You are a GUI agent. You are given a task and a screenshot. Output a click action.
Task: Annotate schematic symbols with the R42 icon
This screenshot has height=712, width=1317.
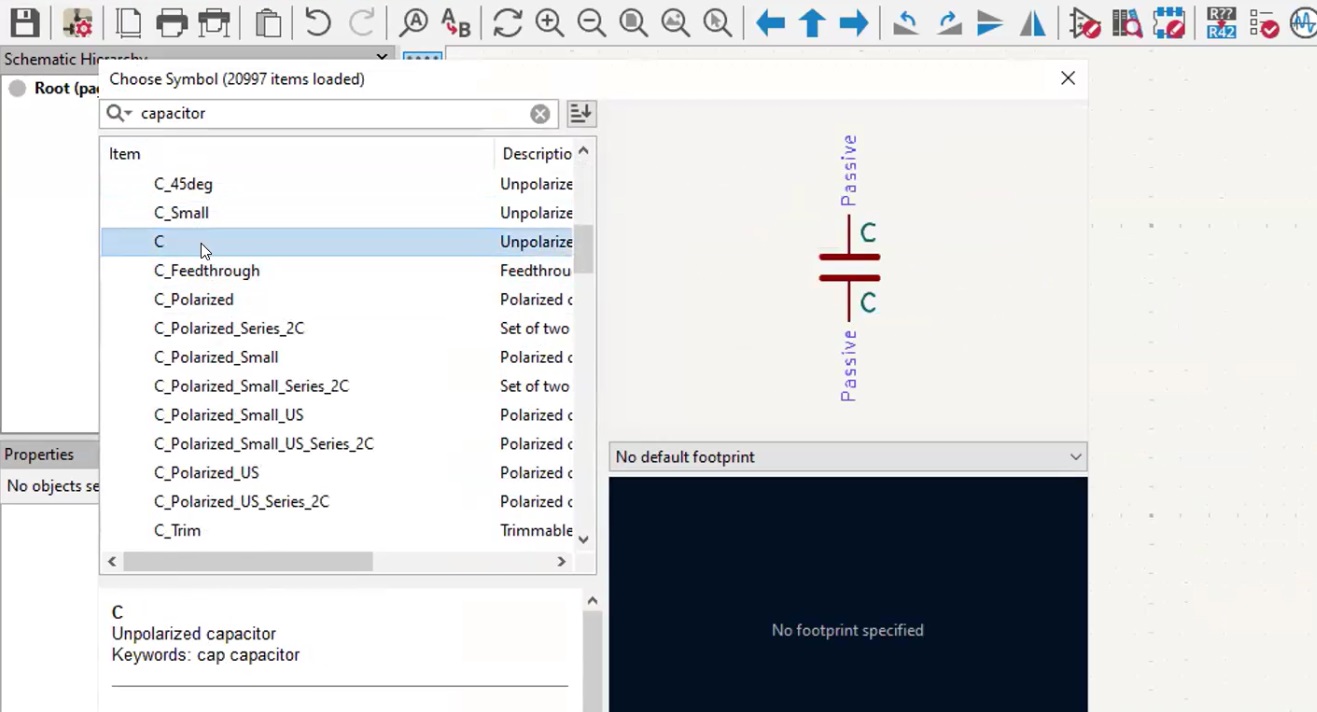pyautogui.click(x=1220, y=22)
